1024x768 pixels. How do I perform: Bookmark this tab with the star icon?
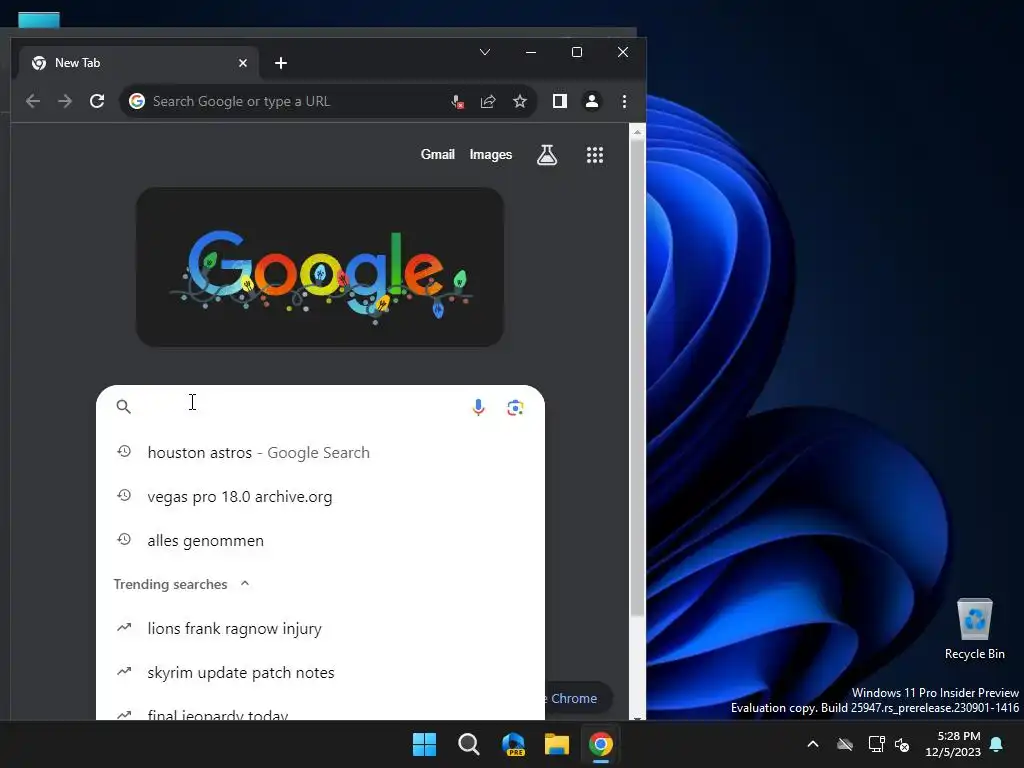click(x=519, y=101)
